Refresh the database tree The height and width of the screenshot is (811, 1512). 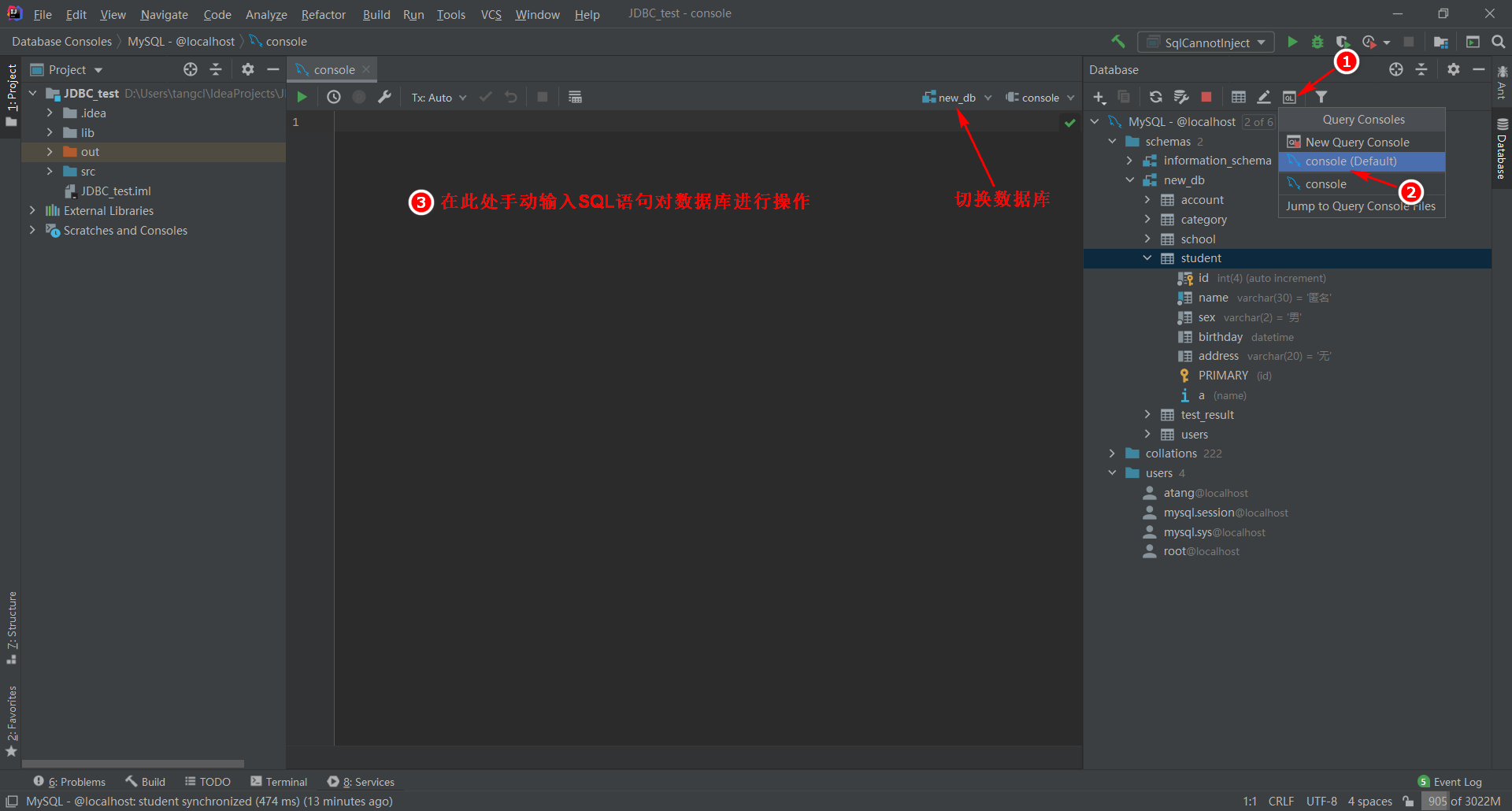(x=1155, y=97)
